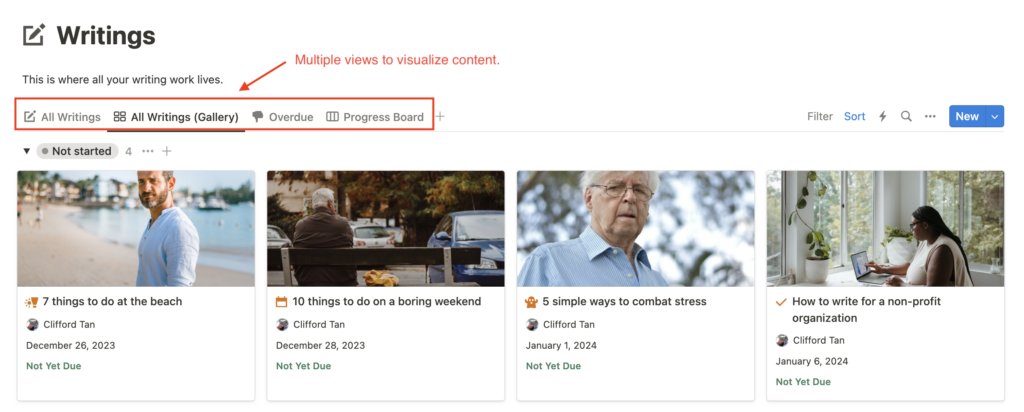Click the lightning bolt automations icon

click(x=882, y=117)
